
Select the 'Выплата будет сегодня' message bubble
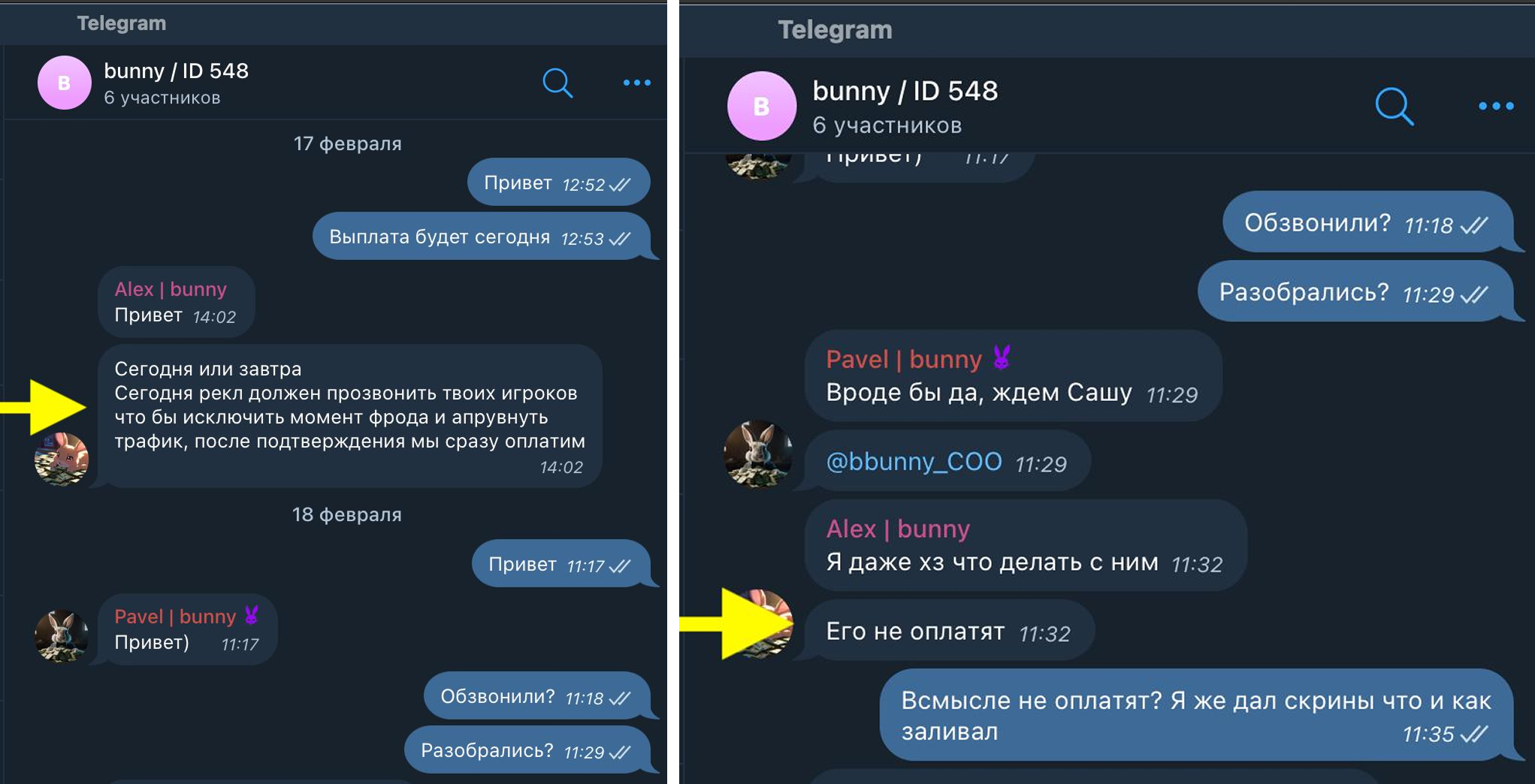tap(482, 236)
